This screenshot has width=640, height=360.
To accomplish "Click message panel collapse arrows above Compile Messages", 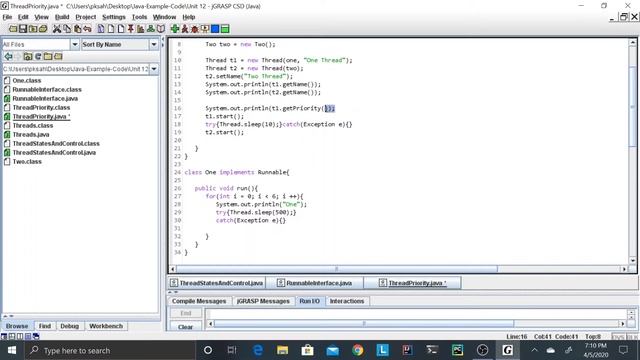I will coord(174,292).
